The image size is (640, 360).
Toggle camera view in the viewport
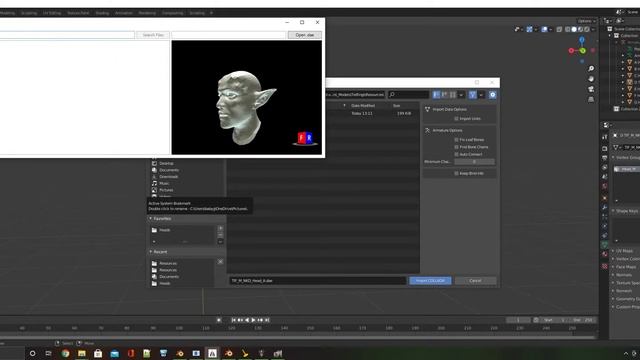click(591, 89)
